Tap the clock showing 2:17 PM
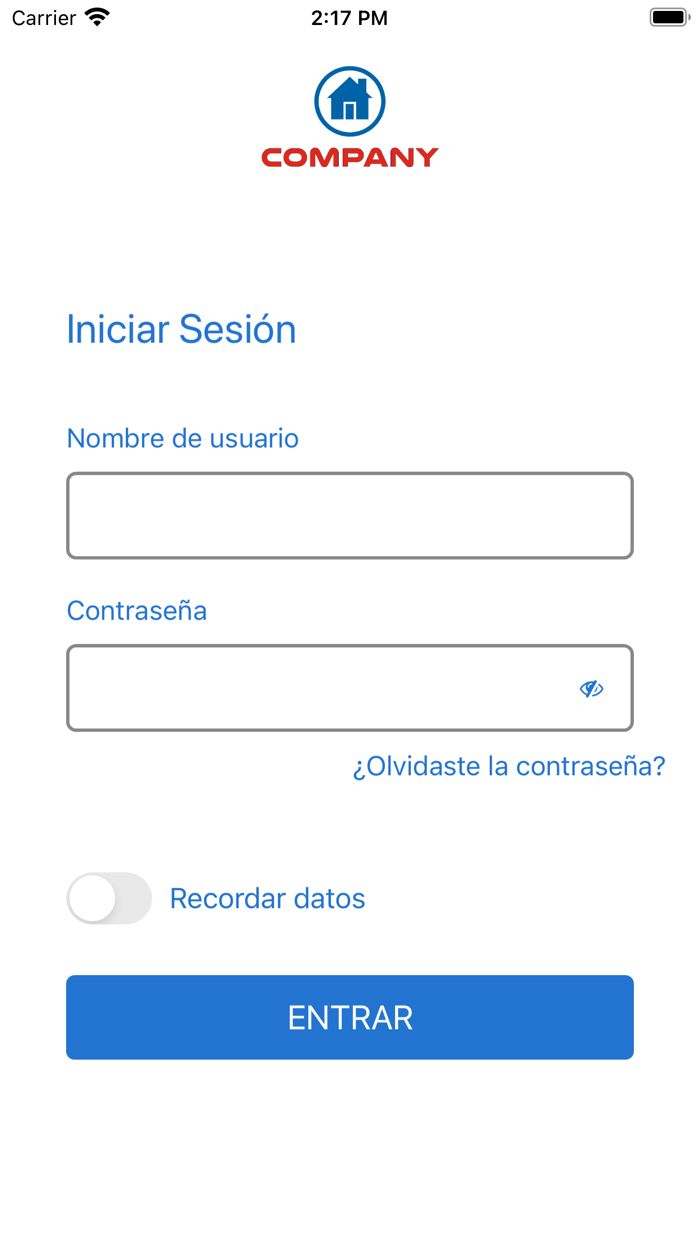The height and width of the screenshot is (1244, 700). coord(349,17)
